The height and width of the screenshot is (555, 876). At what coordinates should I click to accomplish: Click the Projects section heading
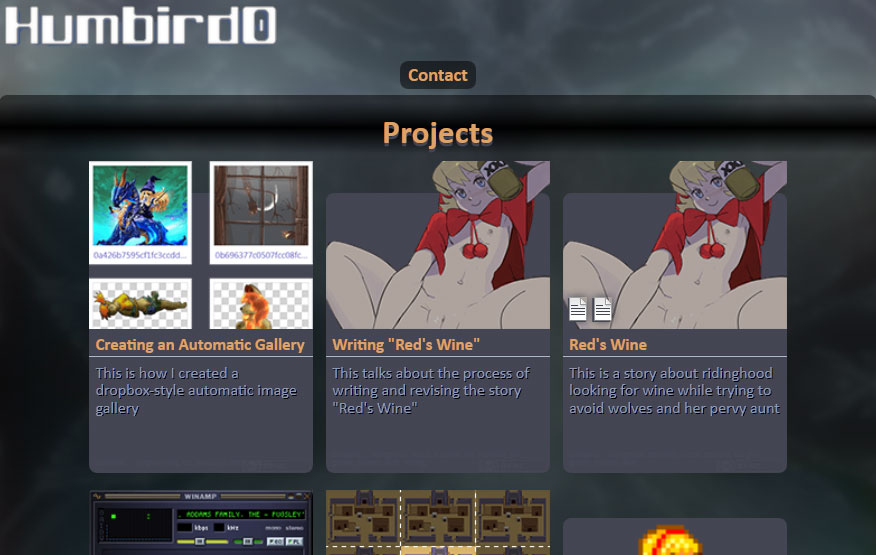437,133
